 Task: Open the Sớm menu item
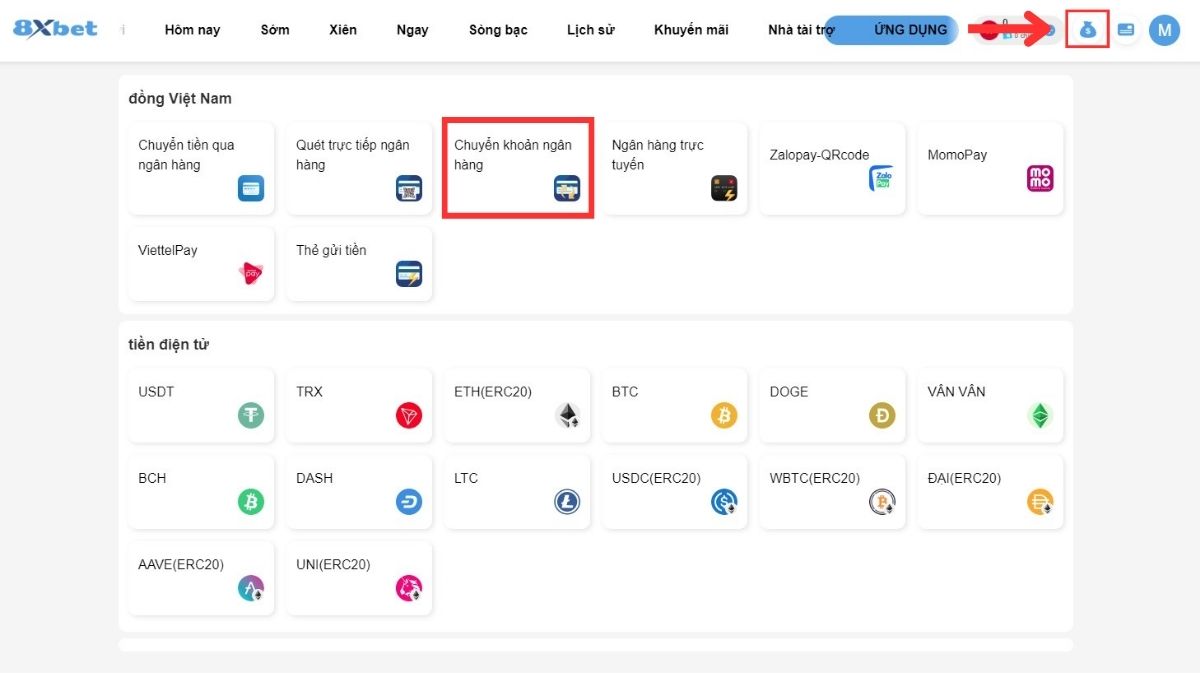[x=275, y=30]
